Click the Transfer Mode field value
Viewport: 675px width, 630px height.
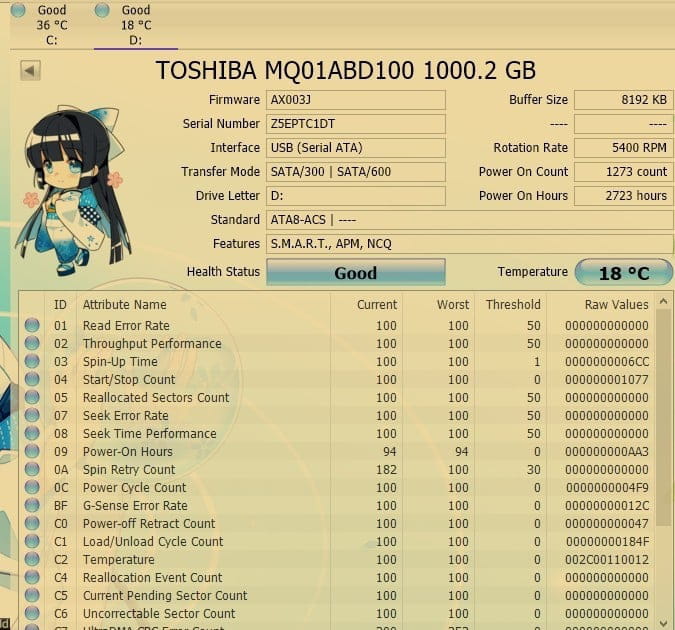pyautogui.click(x=356, y=172)
